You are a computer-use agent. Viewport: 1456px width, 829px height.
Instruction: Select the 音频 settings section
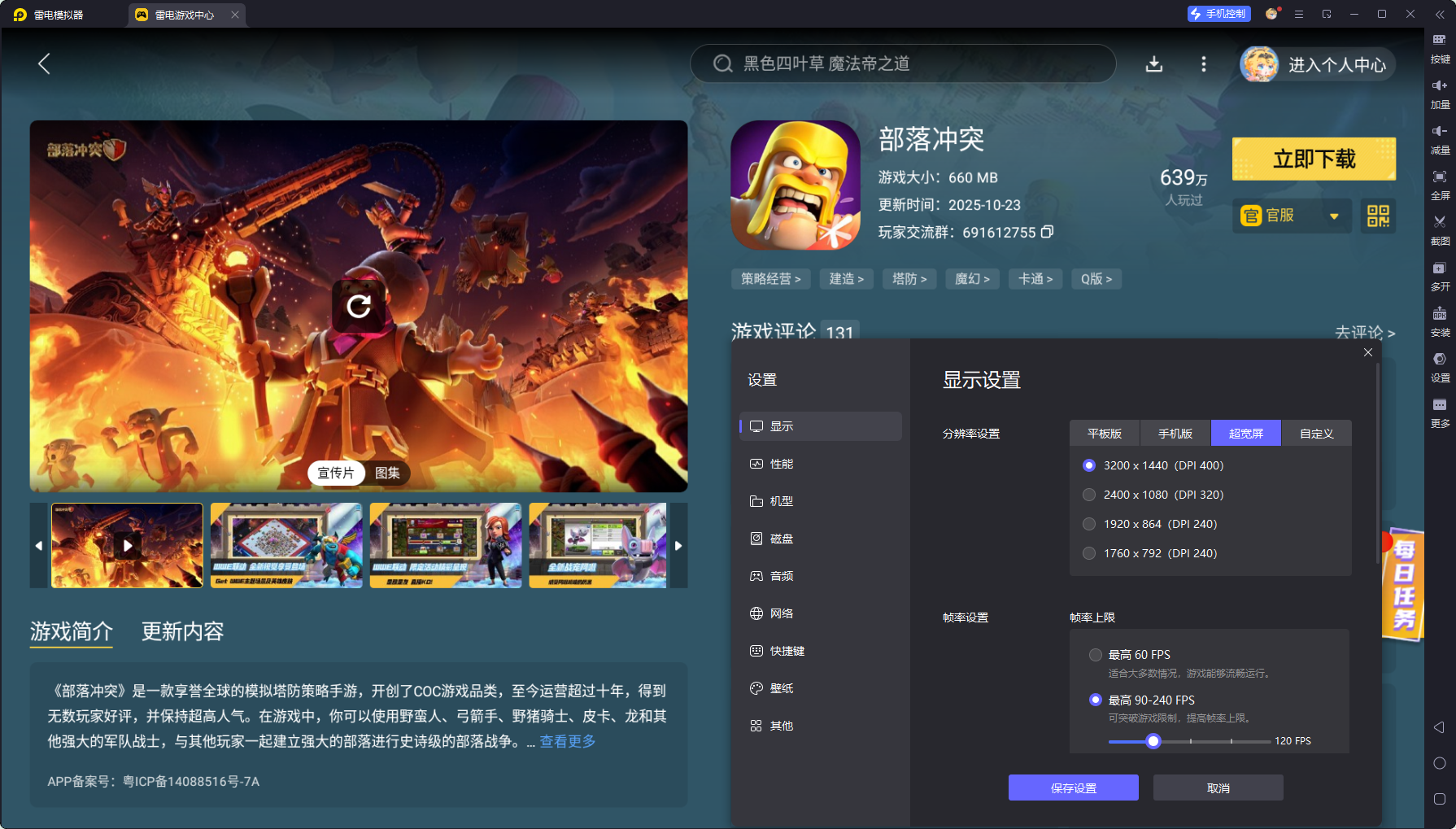click(782, 575)
